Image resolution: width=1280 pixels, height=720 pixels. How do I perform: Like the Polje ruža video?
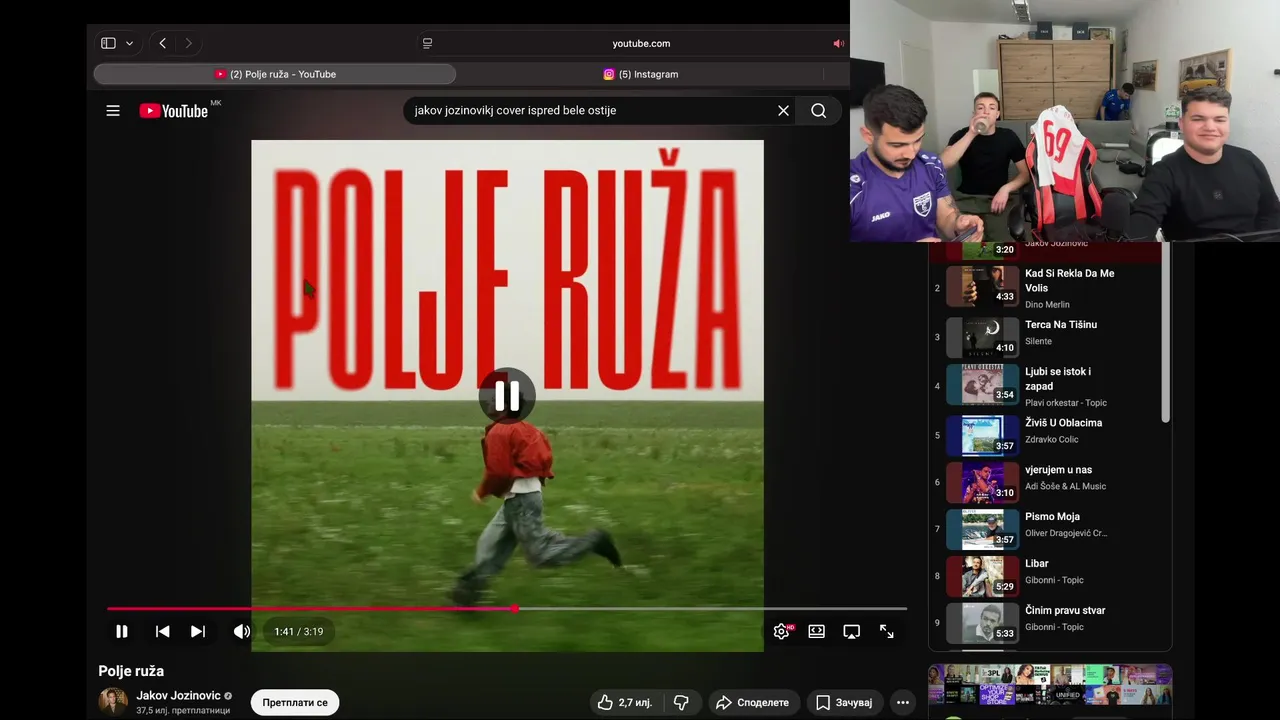[625, 703]
